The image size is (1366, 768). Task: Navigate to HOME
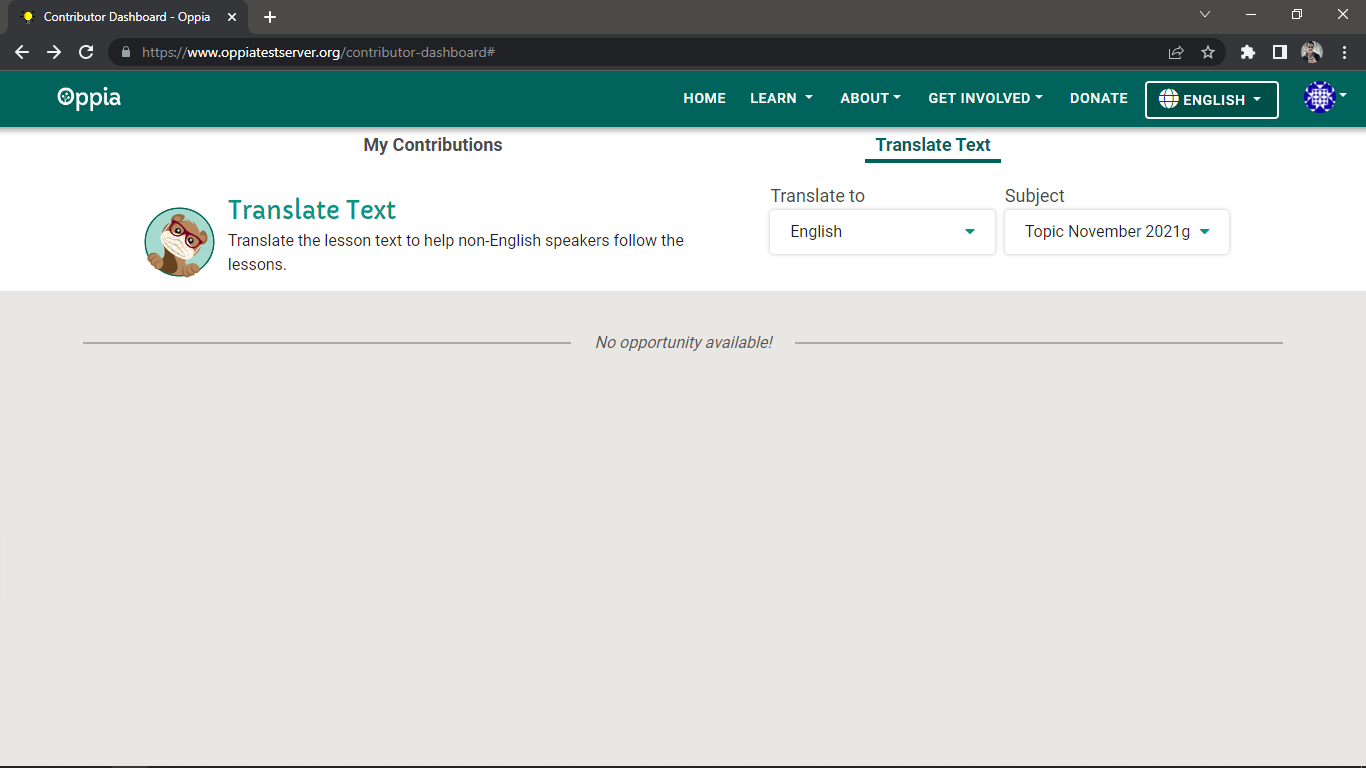tap(704, 98)
